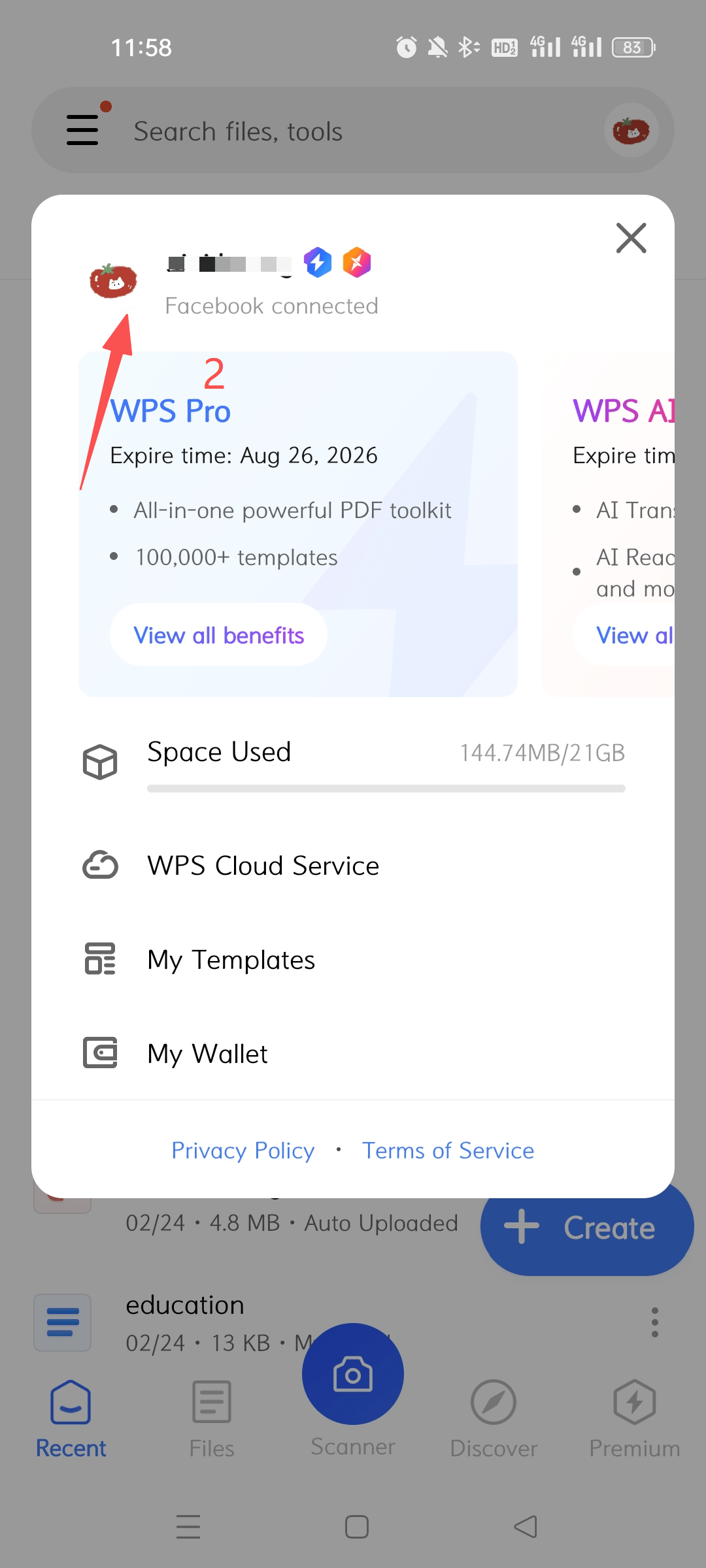This screenshot has height=1568, width=706.
Task: Open more options for education file
Action: (654, 1322)
